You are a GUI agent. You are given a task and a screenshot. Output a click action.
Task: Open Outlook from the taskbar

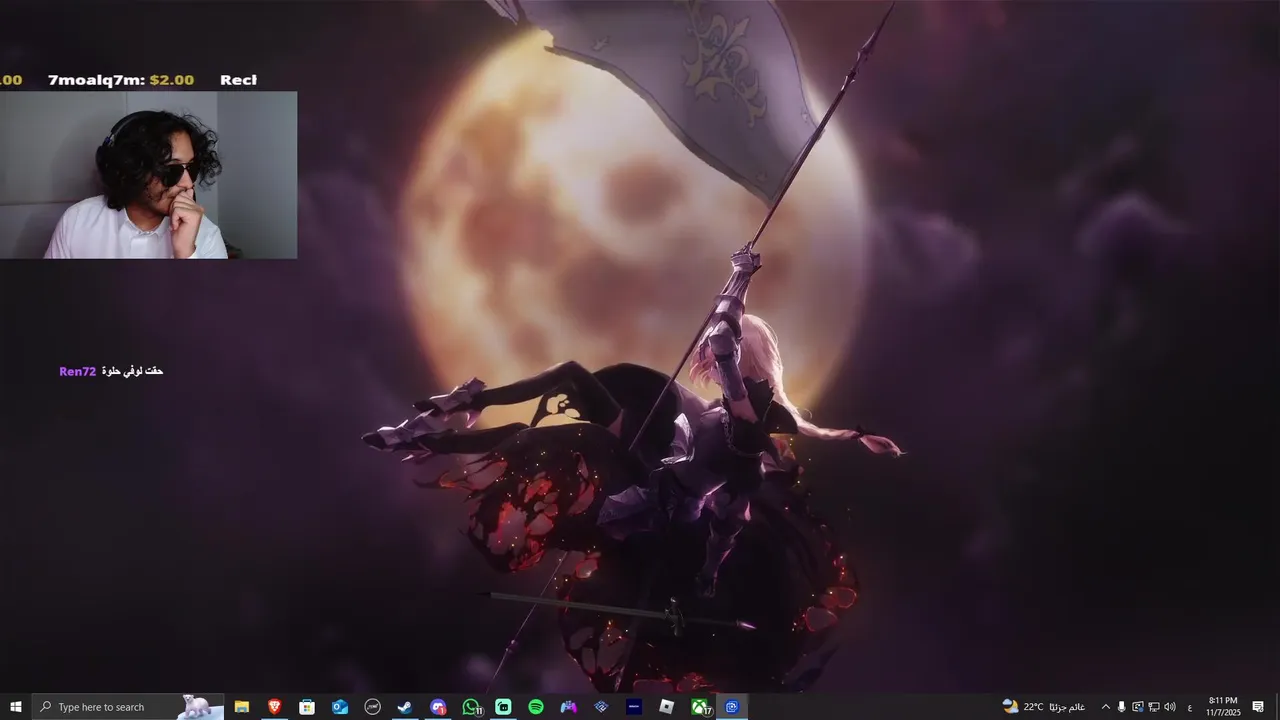340,707
